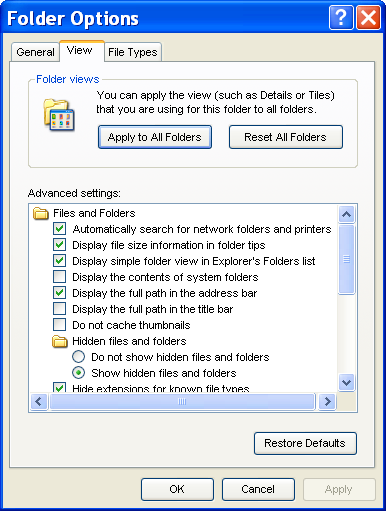Toggle Hide extensions for known file types
Screen dimensions: 386x511
[x=60, y=387]
